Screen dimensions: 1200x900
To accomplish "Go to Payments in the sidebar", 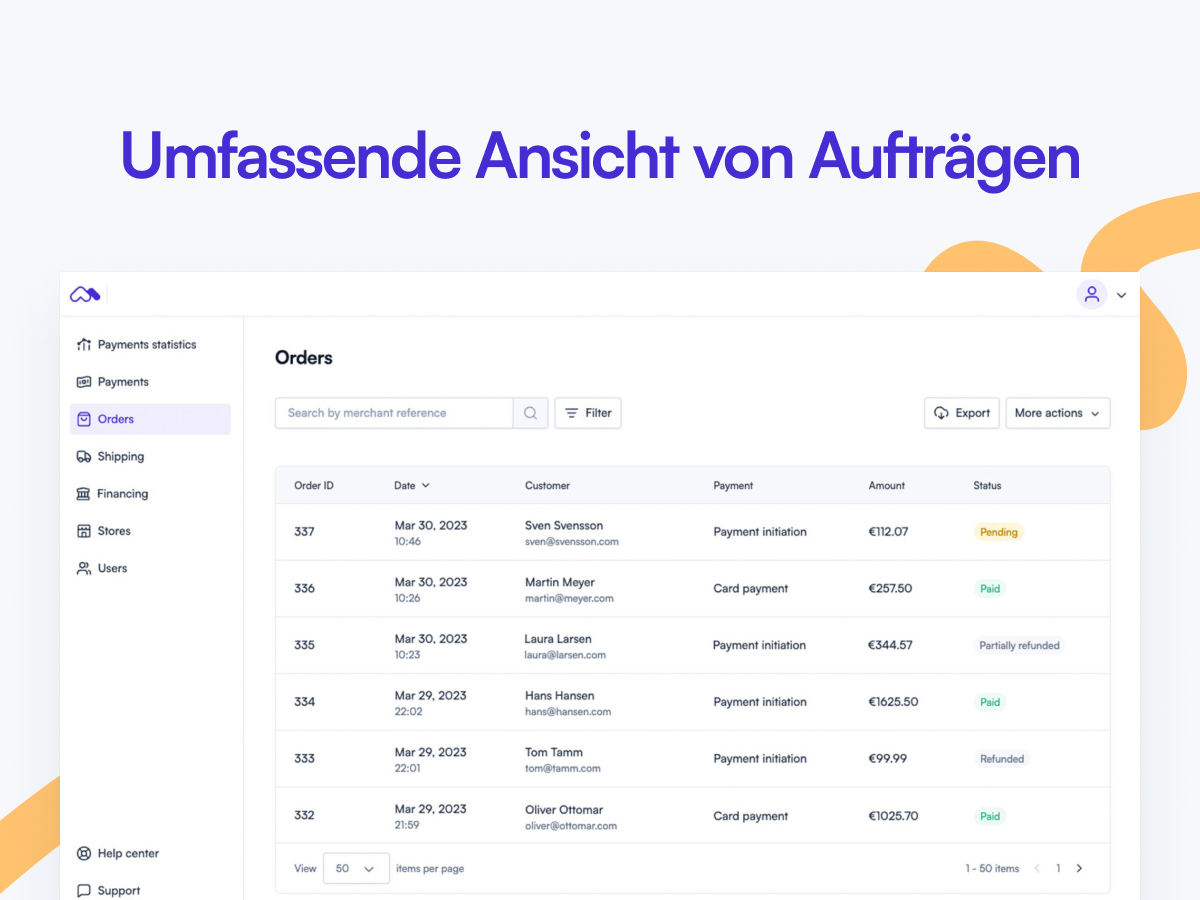I will click(122, 382).
